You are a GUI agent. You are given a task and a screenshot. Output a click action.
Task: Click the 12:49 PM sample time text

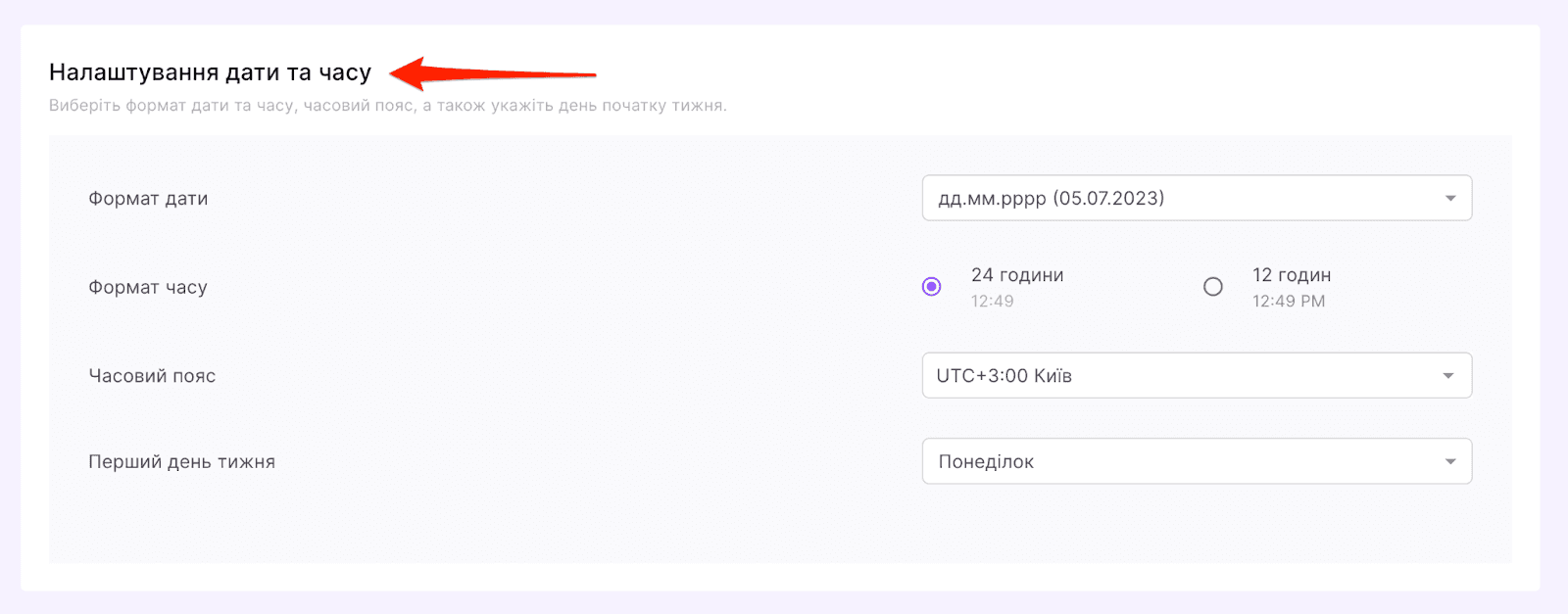tap(1289, 302)
